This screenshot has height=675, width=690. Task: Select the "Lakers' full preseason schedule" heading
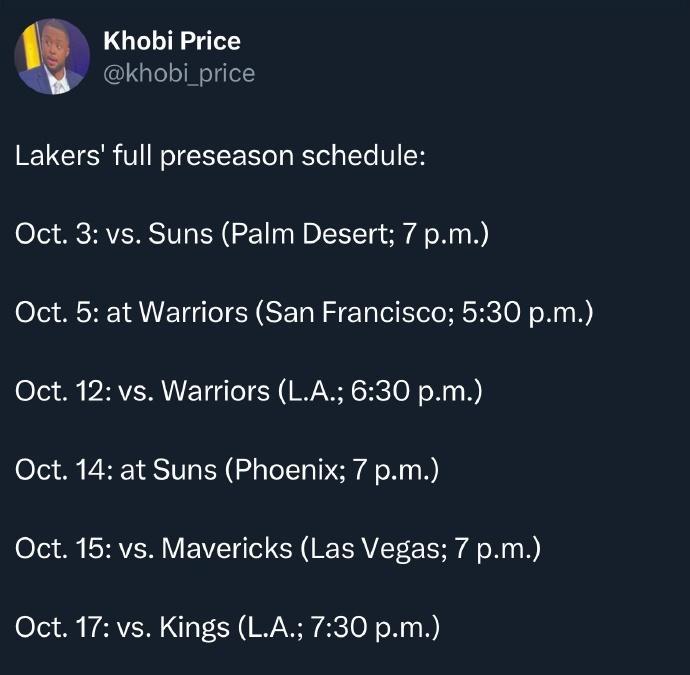(x=221, y=157)
